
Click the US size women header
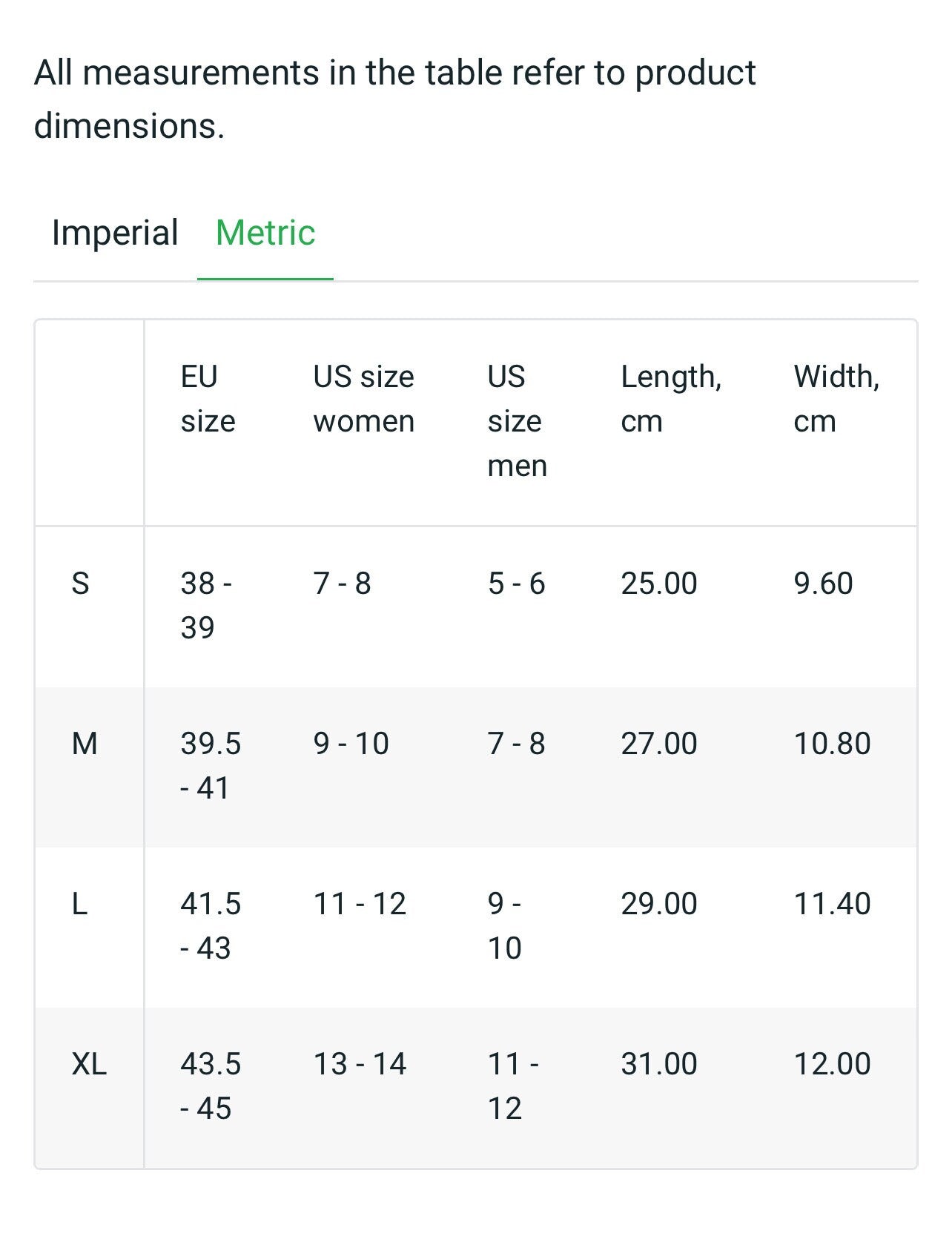[363, 399]
